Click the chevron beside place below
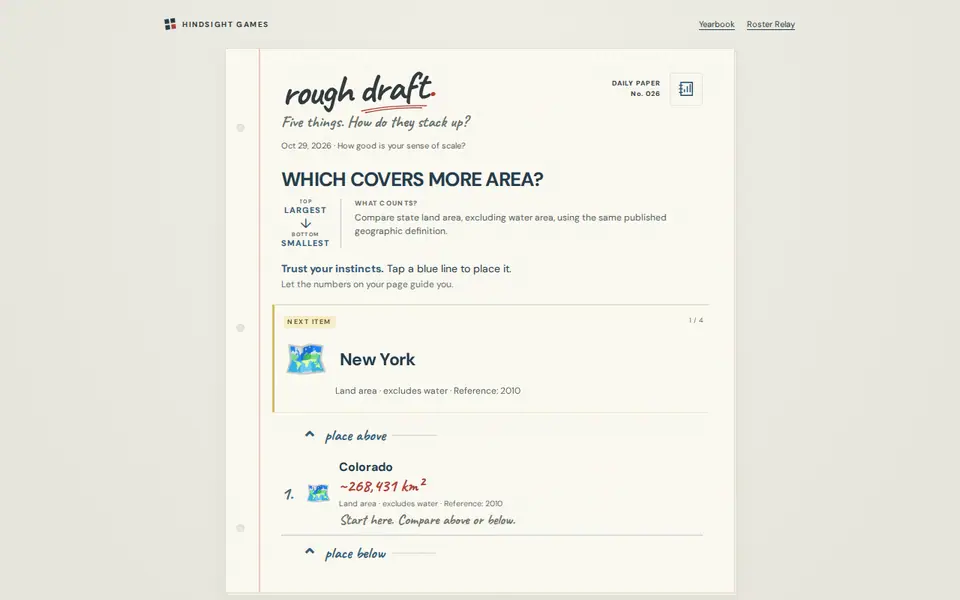This screenshot has height=600, width=960. [310, 552]
